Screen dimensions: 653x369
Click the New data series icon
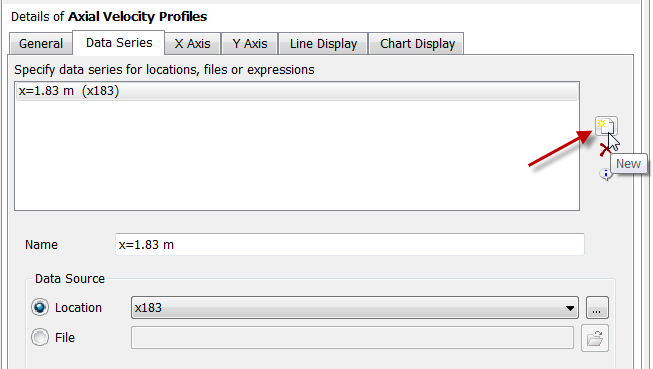tap(606, 126)
